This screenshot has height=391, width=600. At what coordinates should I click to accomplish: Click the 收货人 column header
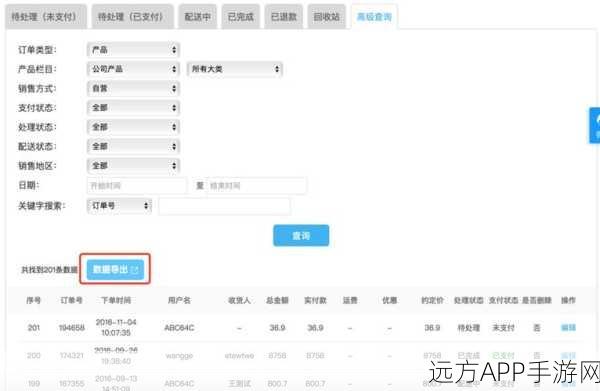point(239,300)
